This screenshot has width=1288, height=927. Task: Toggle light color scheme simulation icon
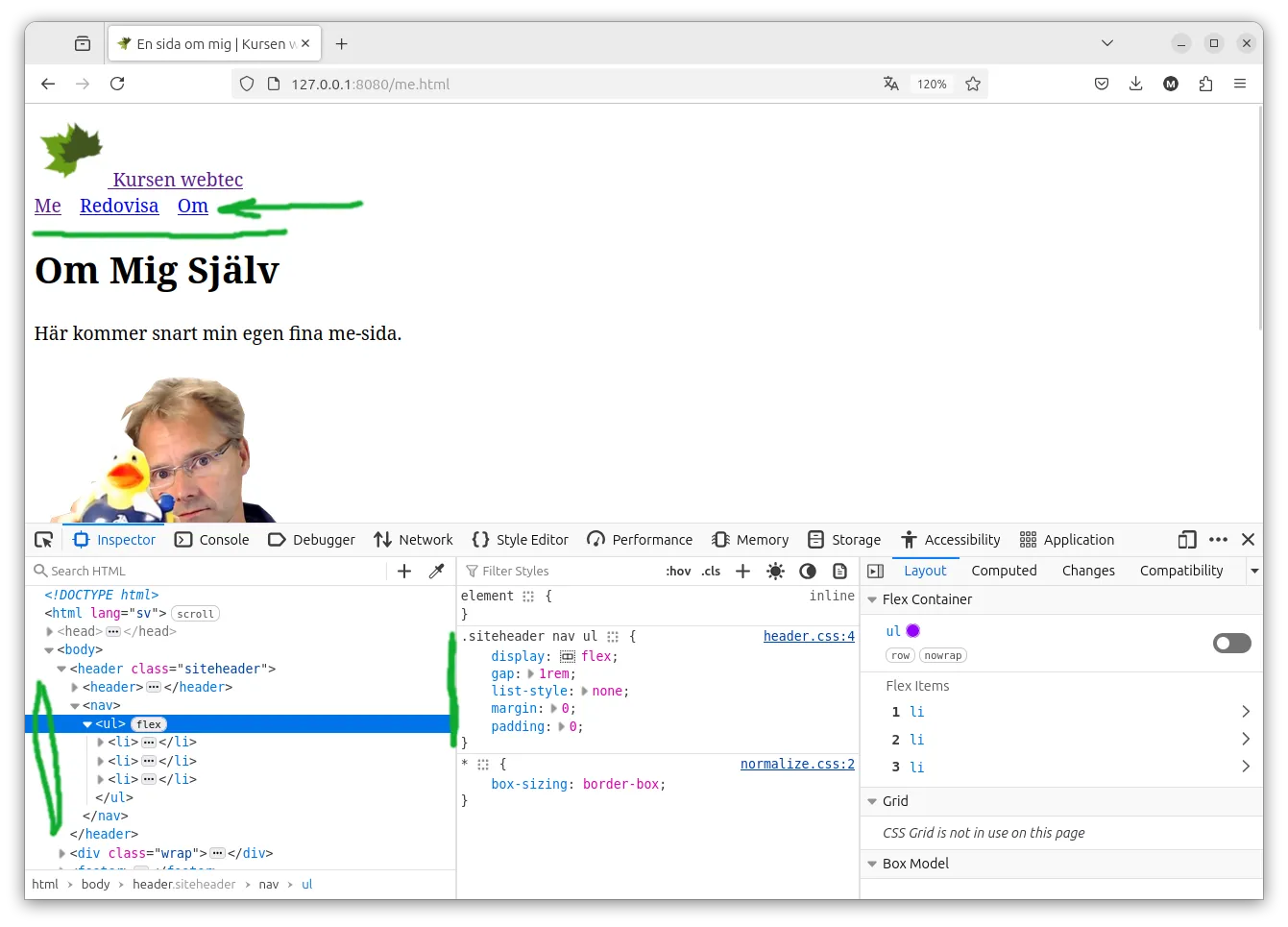tap(775, 571)
